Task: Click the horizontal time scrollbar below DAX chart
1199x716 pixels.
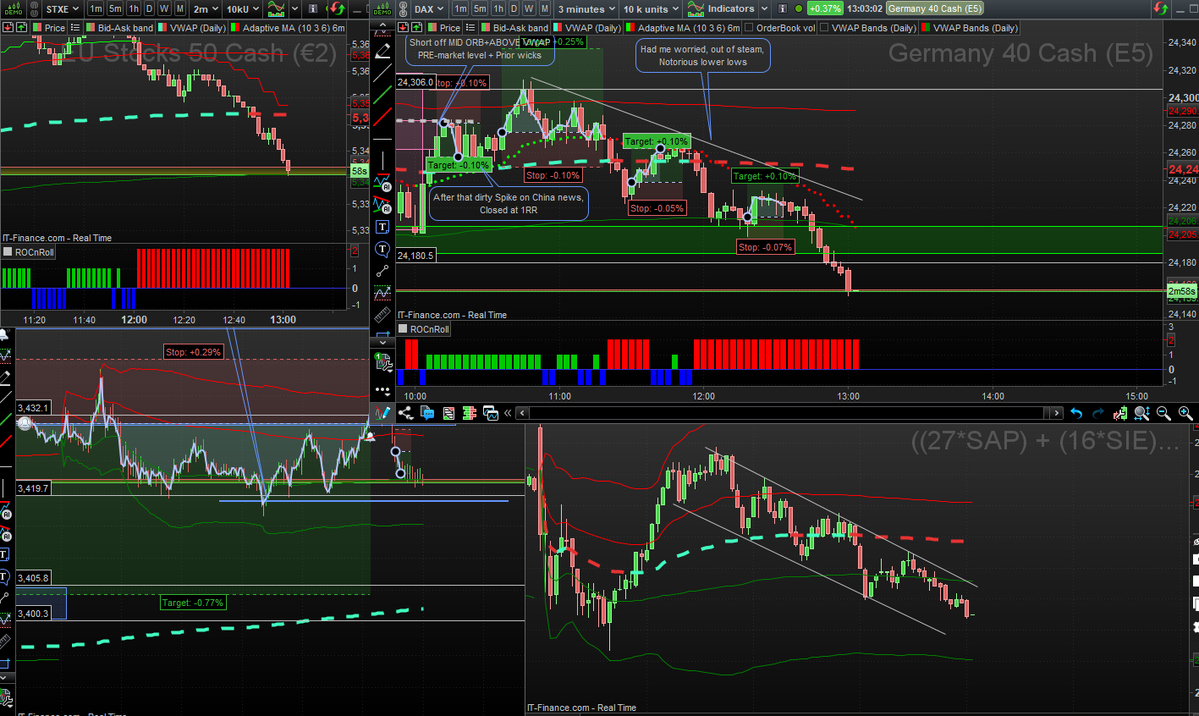Action: tap(787, 413)
